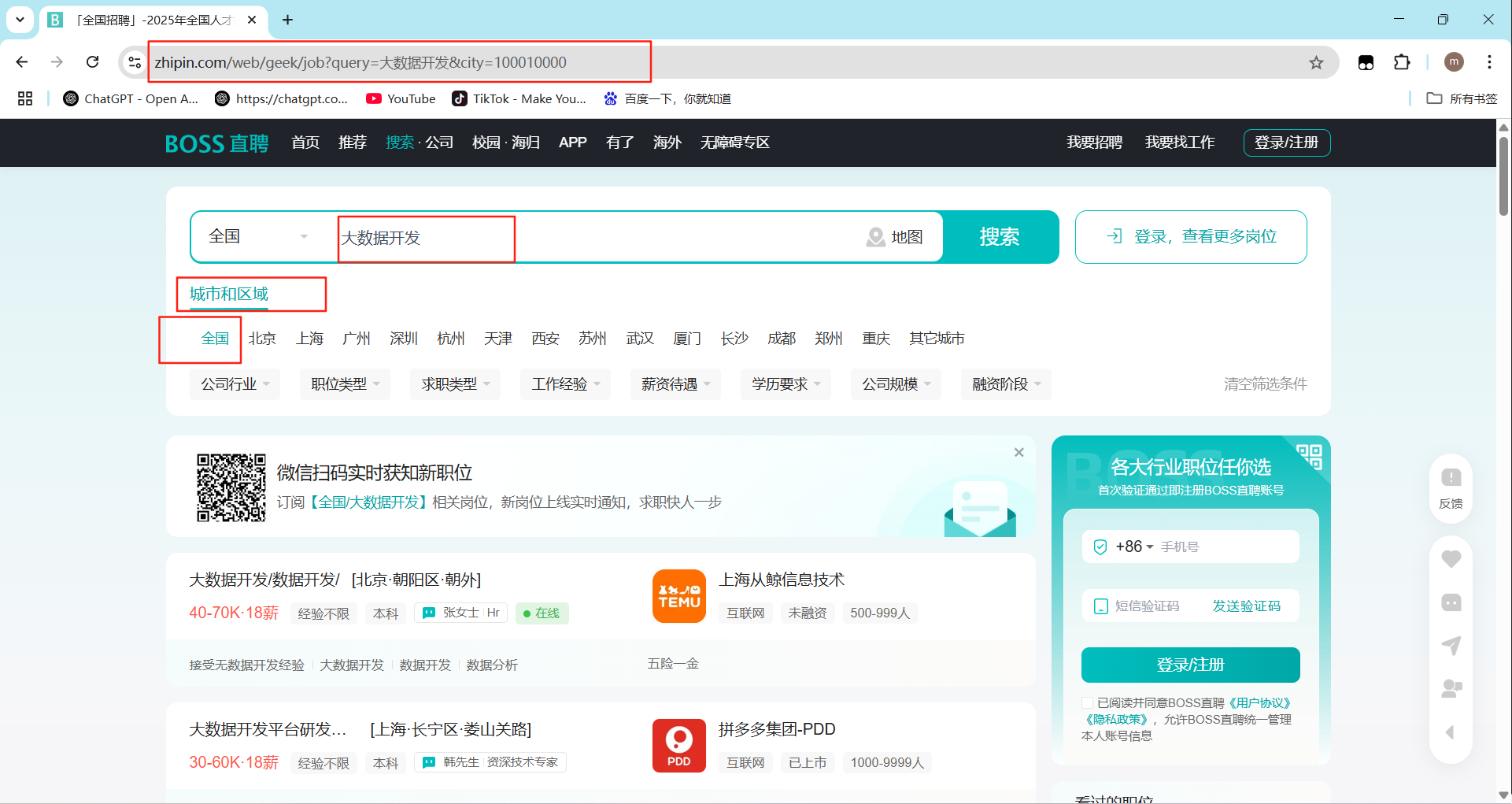This screenshot has height=804, width=1512.
Task: Click the person sidebar icon
Action: (x=1451, y=689)
